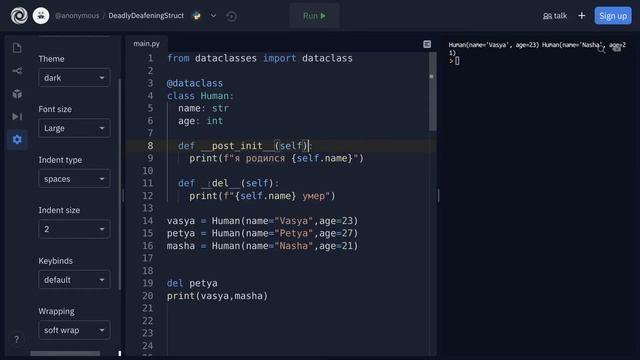Open the Indent type dropdown set to spaces
Viewport: 640px width, 360px height.
point(74,179)
